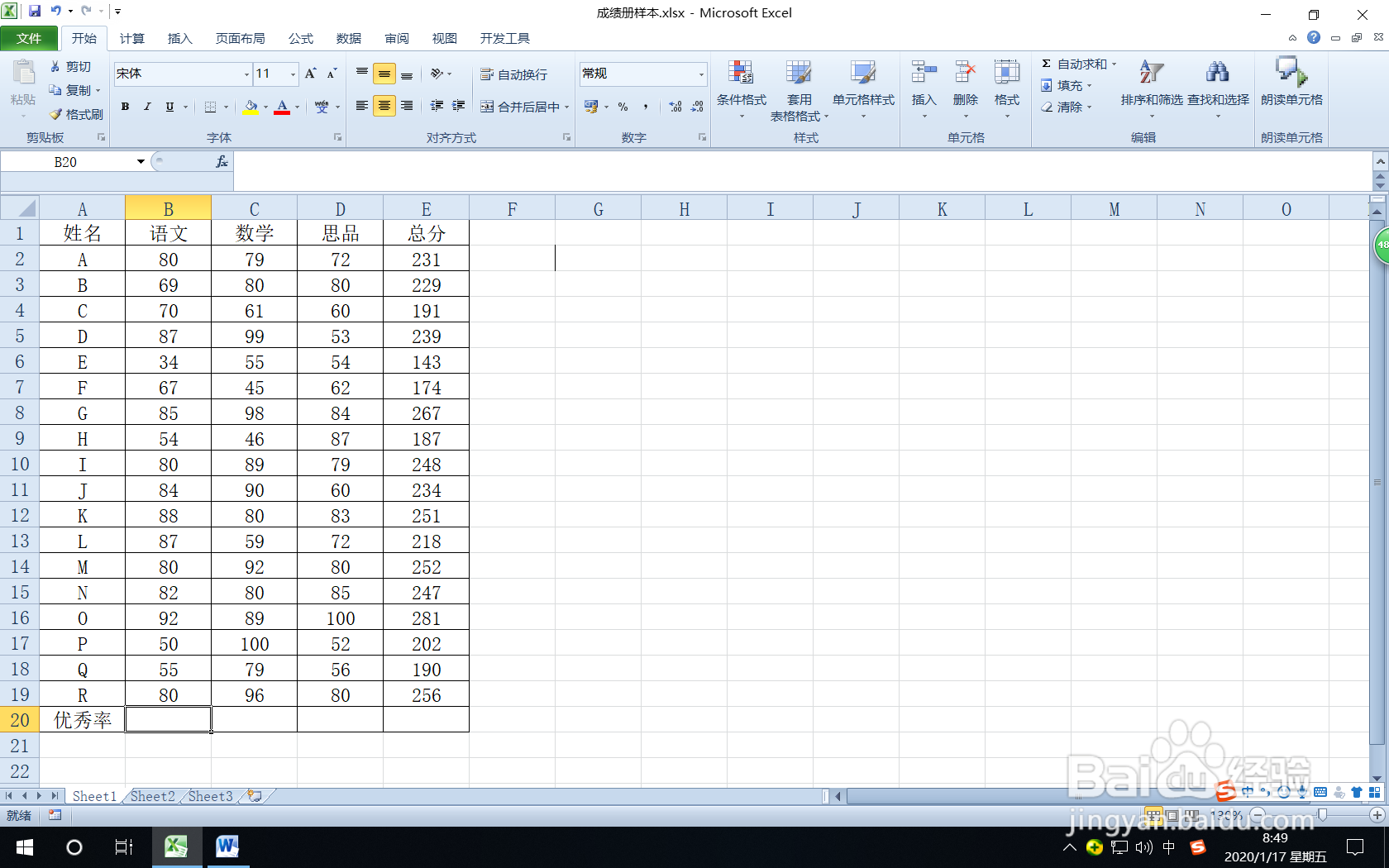This screenshot has height=868, width=1389.
Task: Click the insert new worksheet tab icon
Action: pyautogui.click(x=255, y=796)
